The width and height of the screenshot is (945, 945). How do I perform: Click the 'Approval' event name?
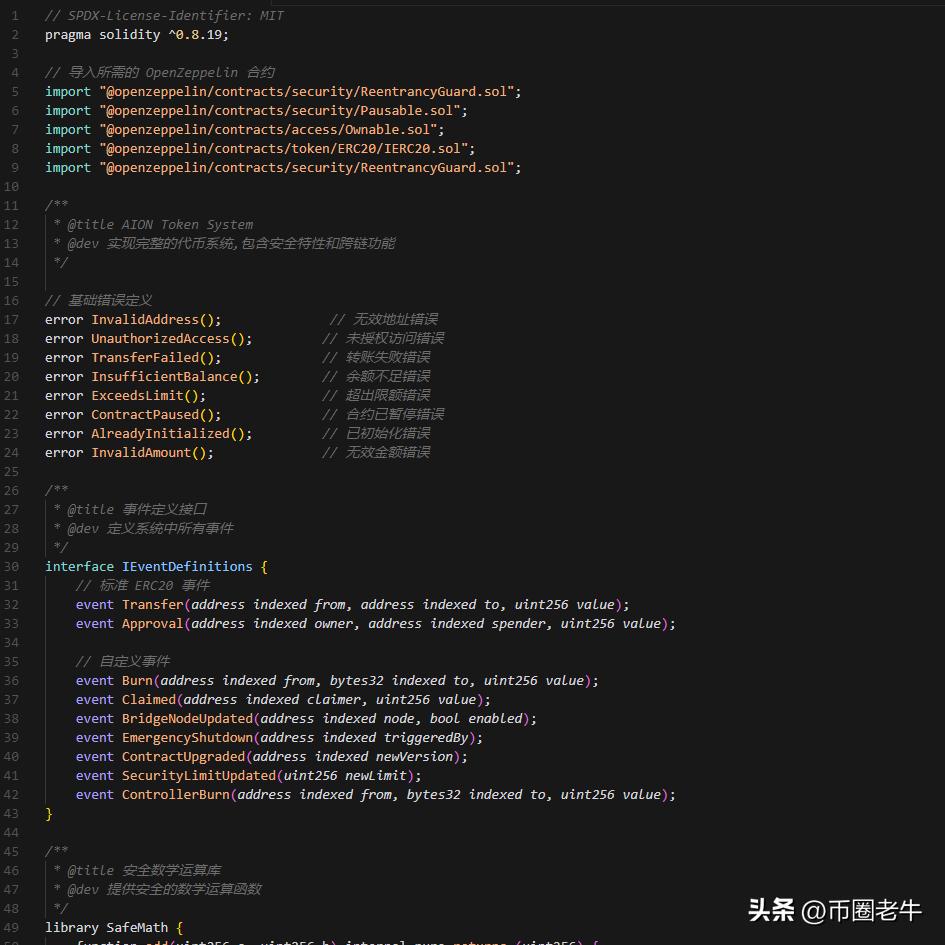153,624
